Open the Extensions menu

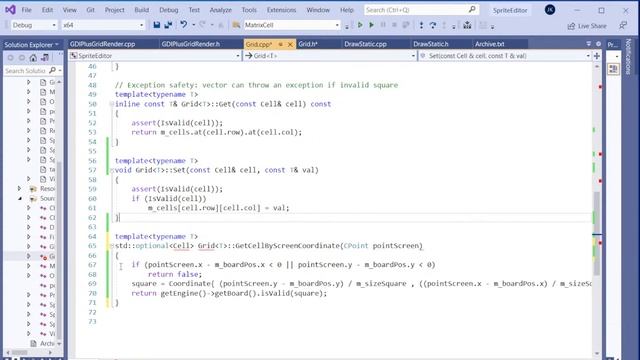[281, 10]
